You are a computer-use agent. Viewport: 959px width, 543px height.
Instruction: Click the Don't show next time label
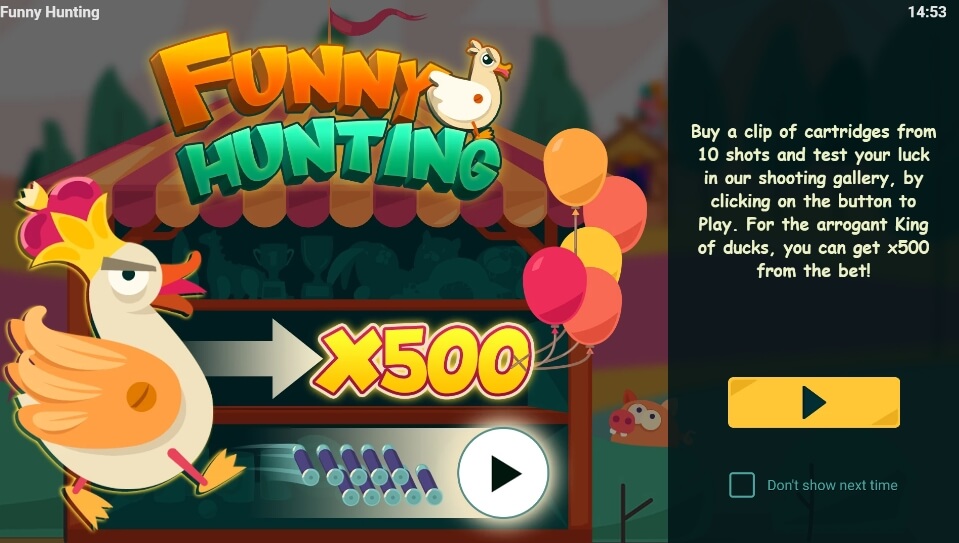[832, 486]
